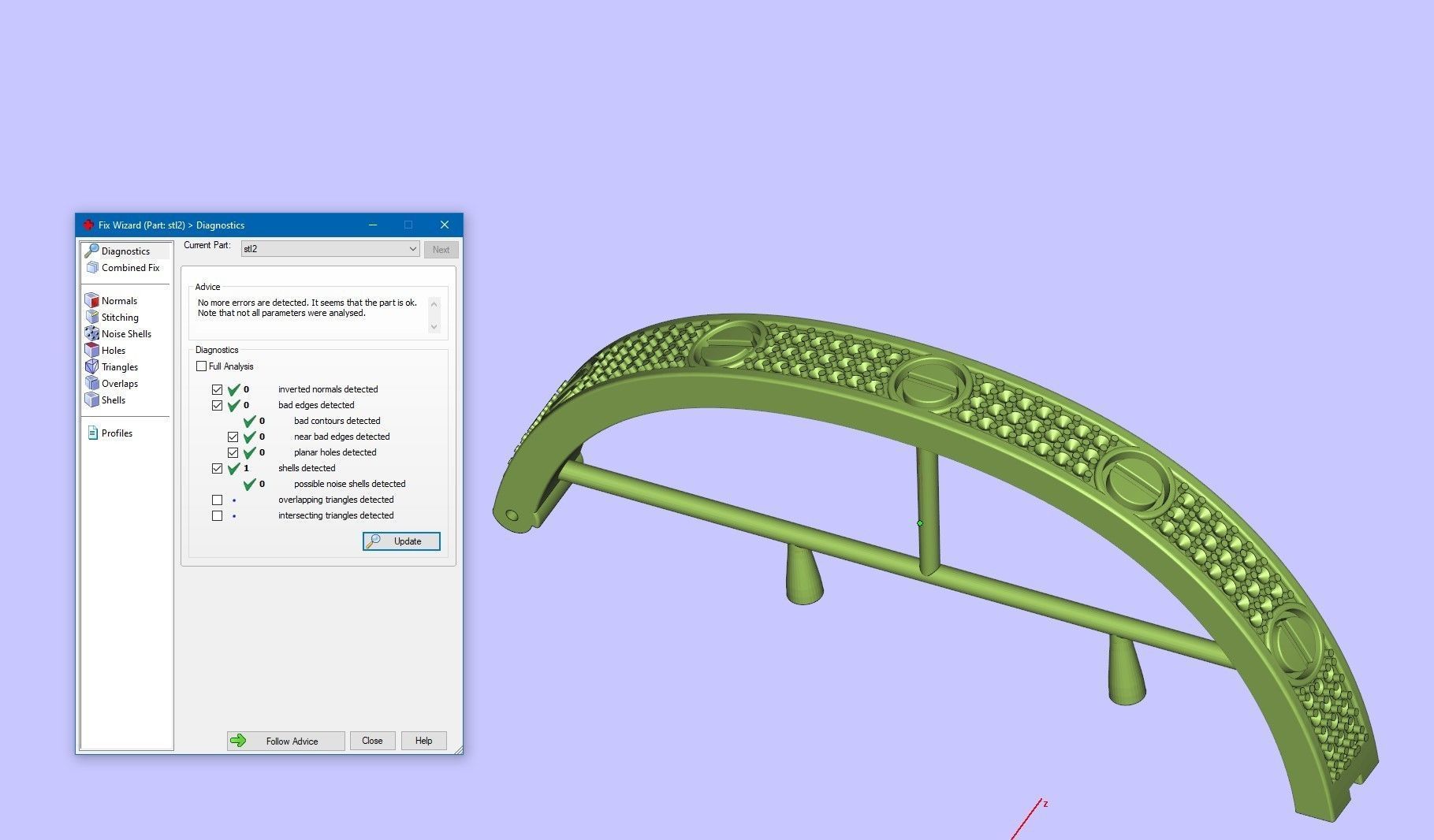Open the Noise Shells page icon
Viewport: 1434px width, 840px height.
point(91,333)
